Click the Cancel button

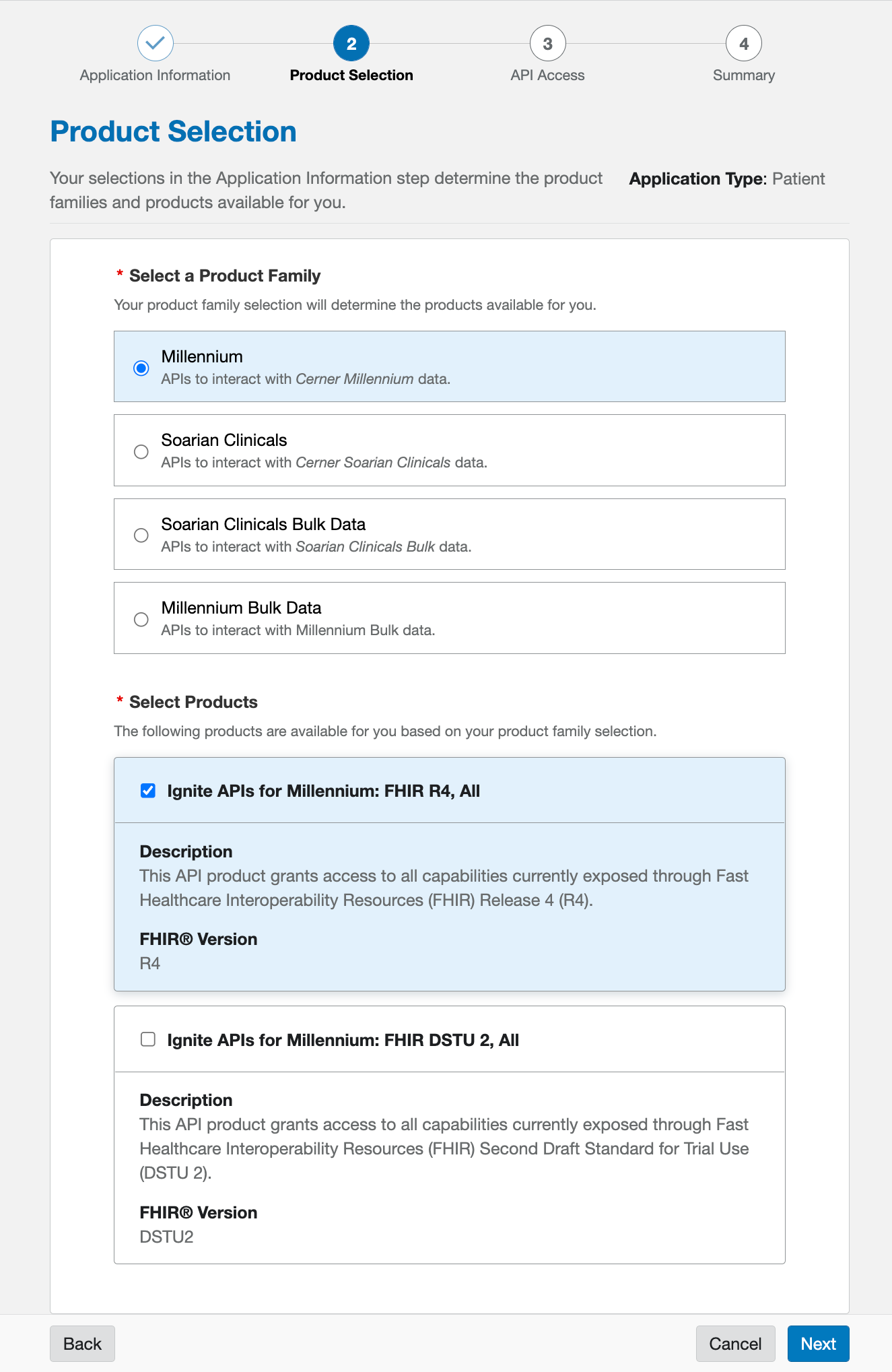736,1344
